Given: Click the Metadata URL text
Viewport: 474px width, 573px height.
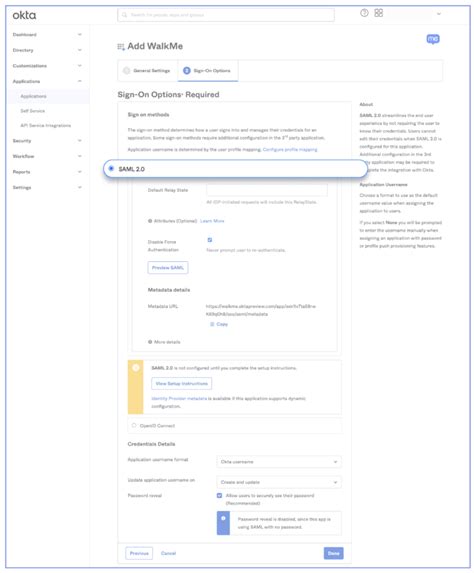Looking at the screenshot, I should pos(261,310).
